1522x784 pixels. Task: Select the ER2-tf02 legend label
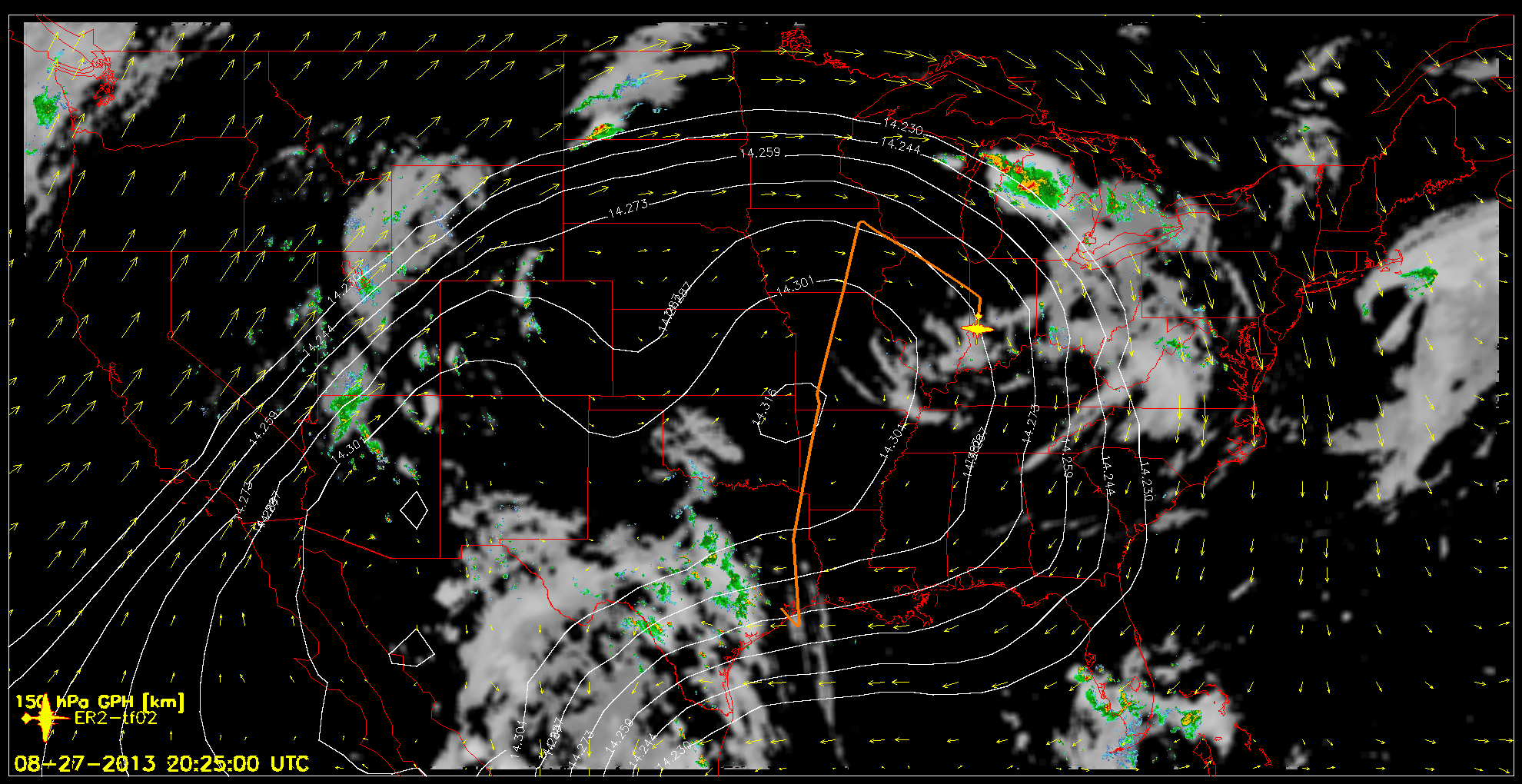pyautogui.click(x=115, y=718)
